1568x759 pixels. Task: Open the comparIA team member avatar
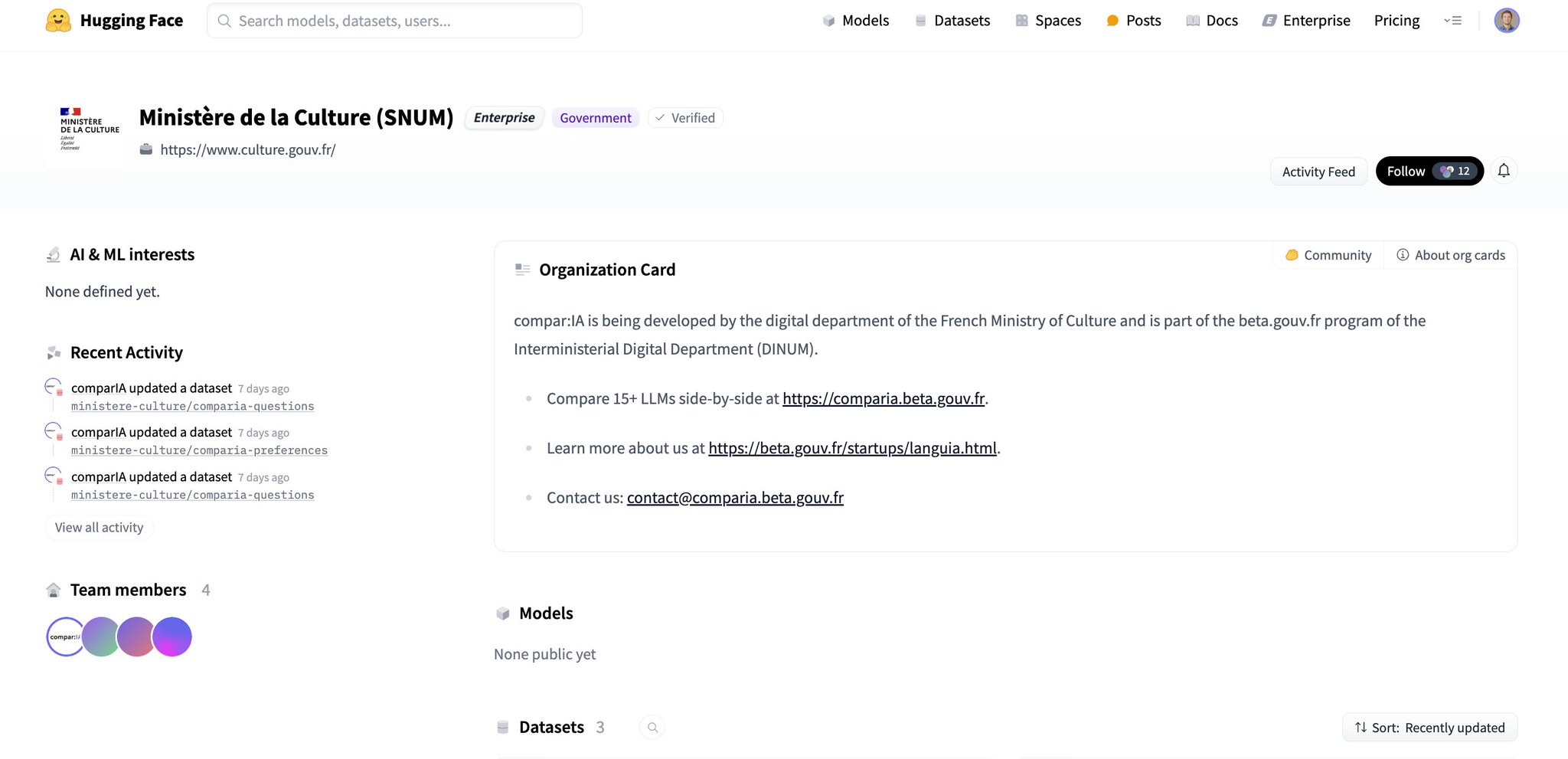click(65, 637)
